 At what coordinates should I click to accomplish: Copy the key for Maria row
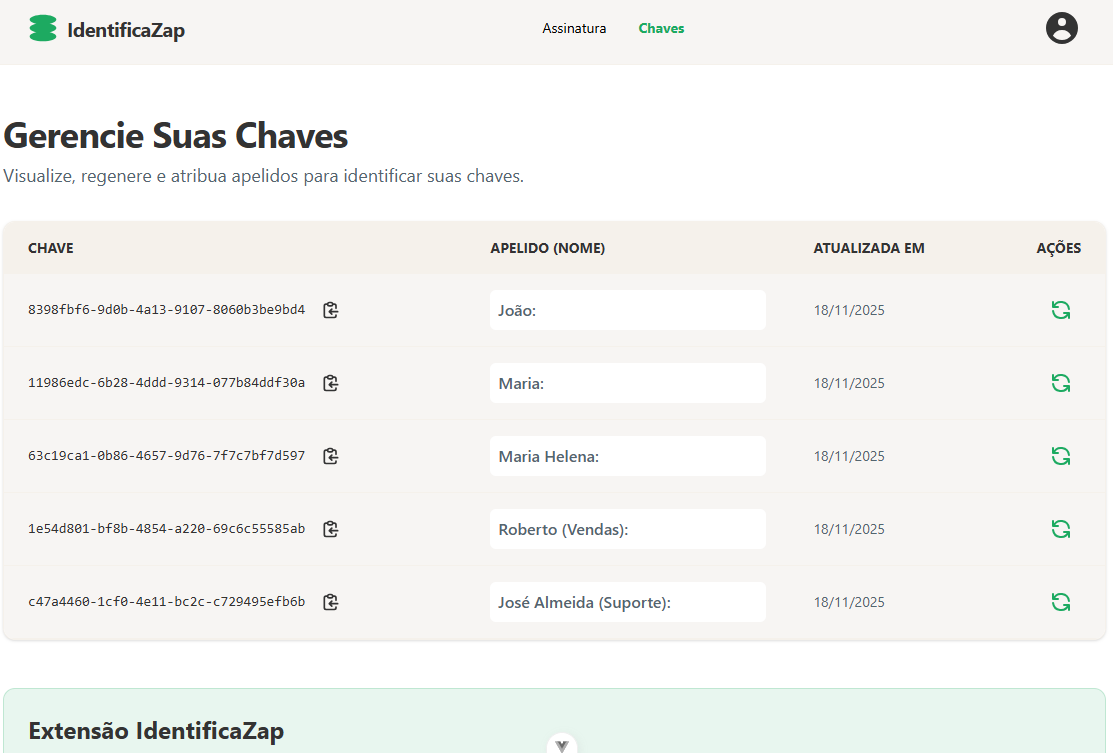(x=331, y=383)
